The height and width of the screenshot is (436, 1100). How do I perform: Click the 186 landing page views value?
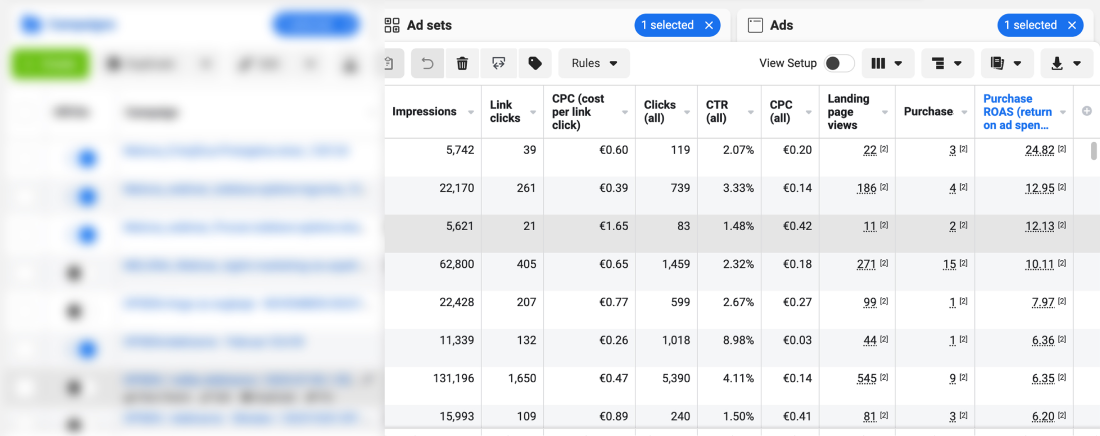coord(866,188)
